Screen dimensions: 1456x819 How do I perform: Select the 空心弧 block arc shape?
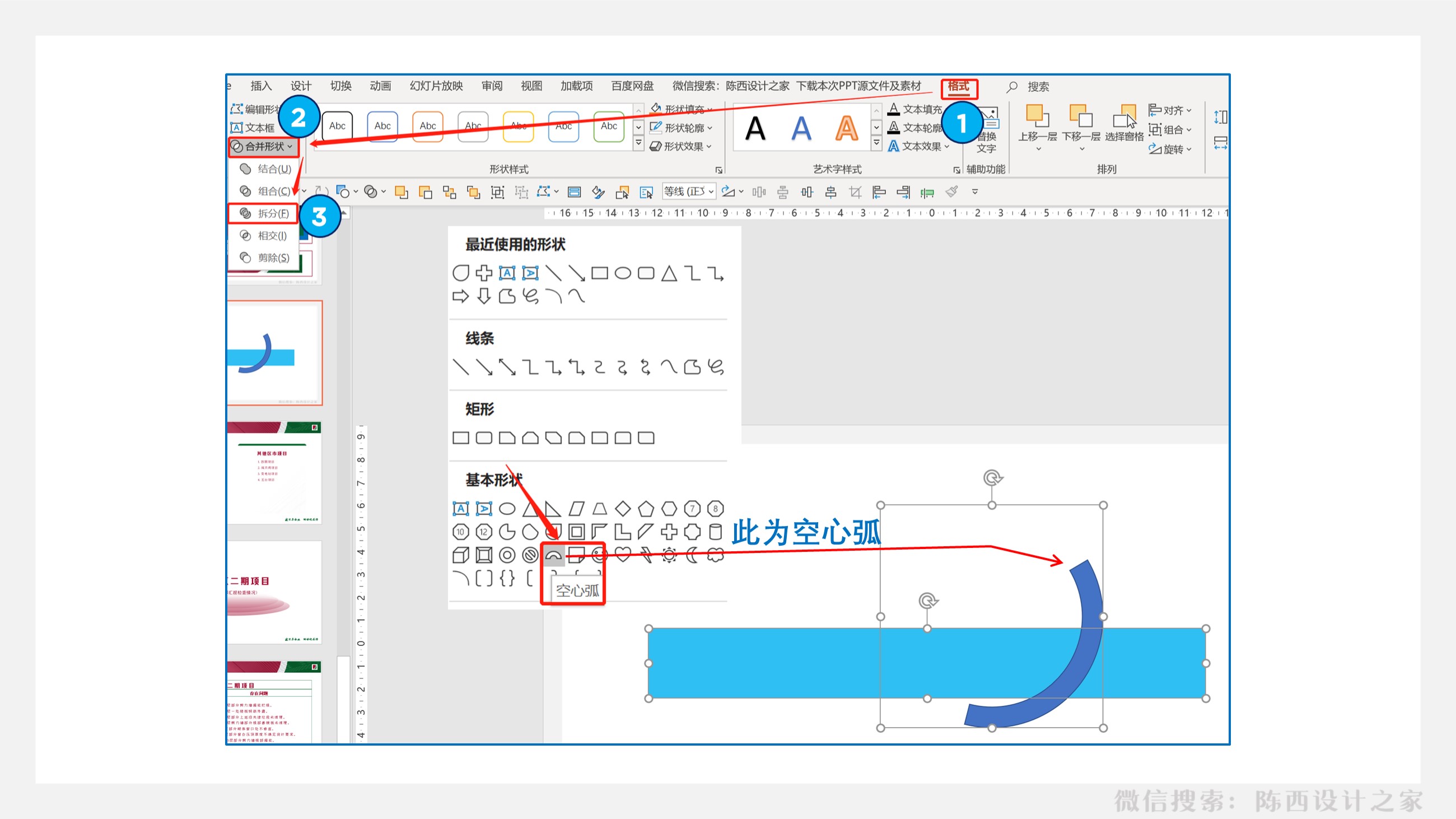[553, 555]
